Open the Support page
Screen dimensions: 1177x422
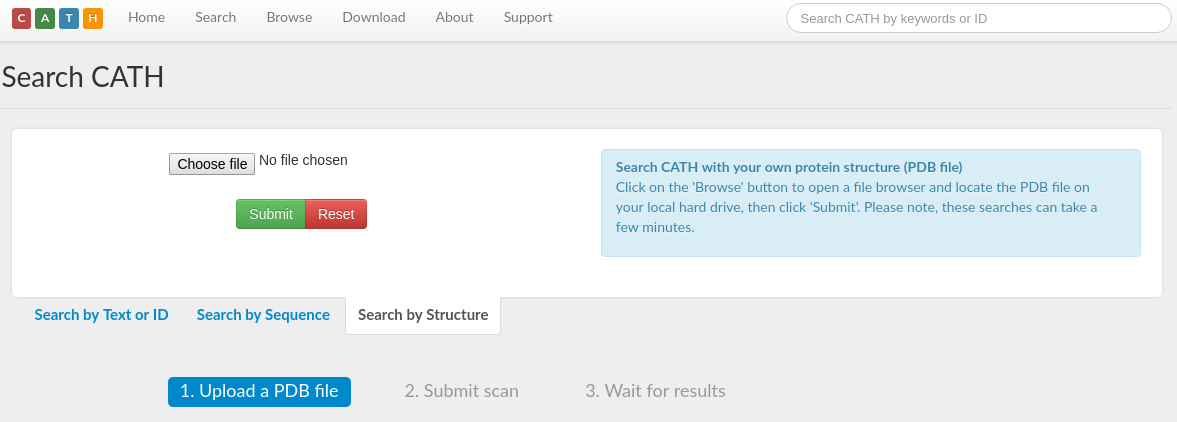click(527, 18)
